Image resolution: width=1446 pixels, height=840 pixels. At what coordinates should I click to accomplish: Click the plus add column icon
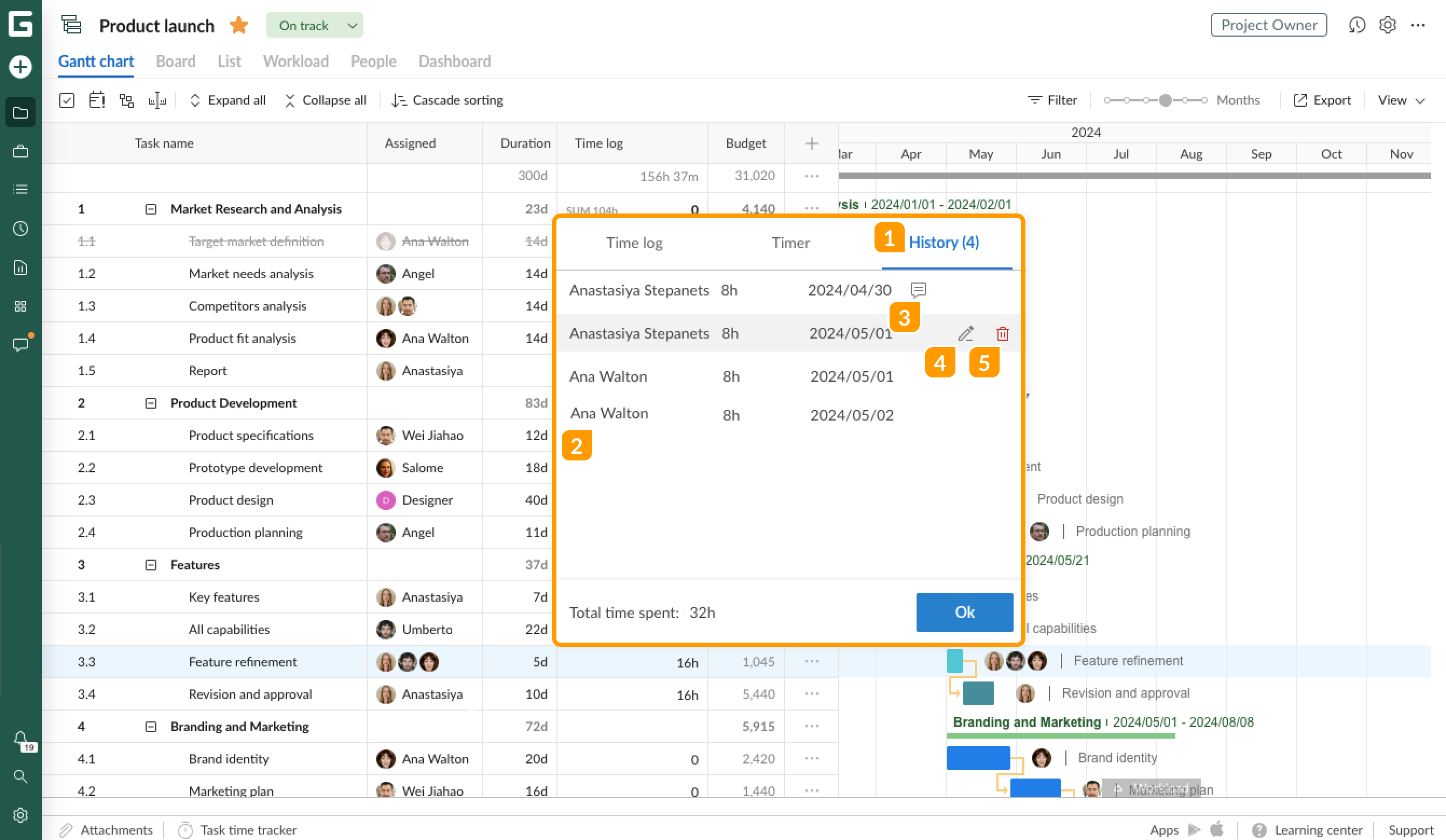coord(811,143)
